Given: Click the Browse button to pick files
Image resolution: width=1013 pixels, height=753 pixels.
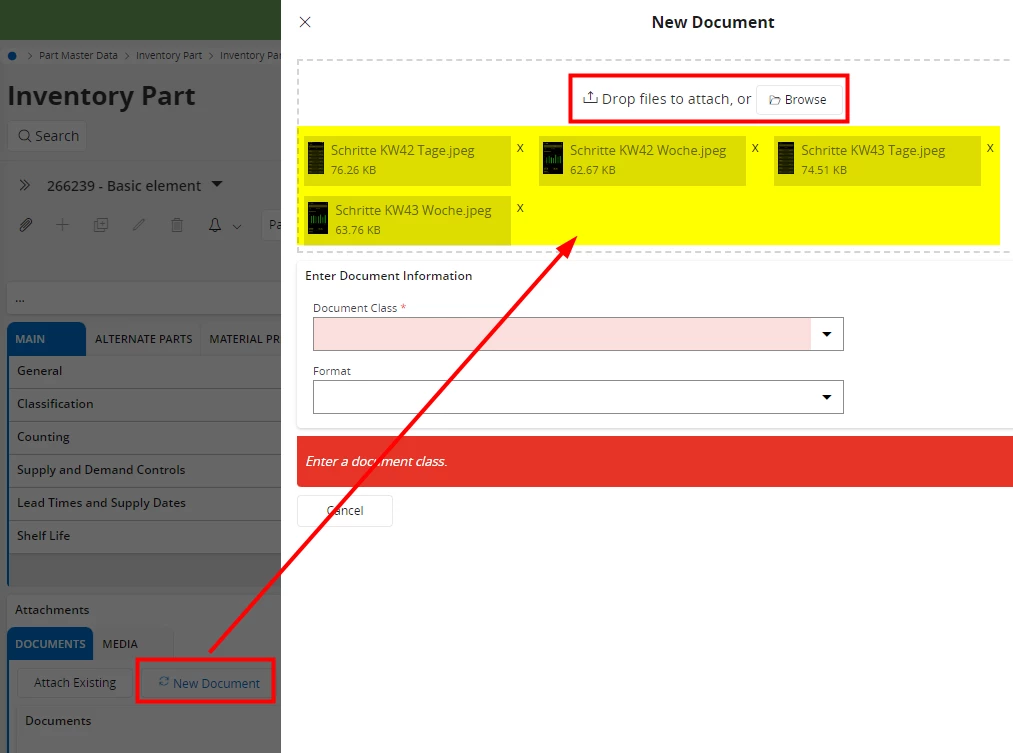Looking at the screenshot, I should (799, 99).
